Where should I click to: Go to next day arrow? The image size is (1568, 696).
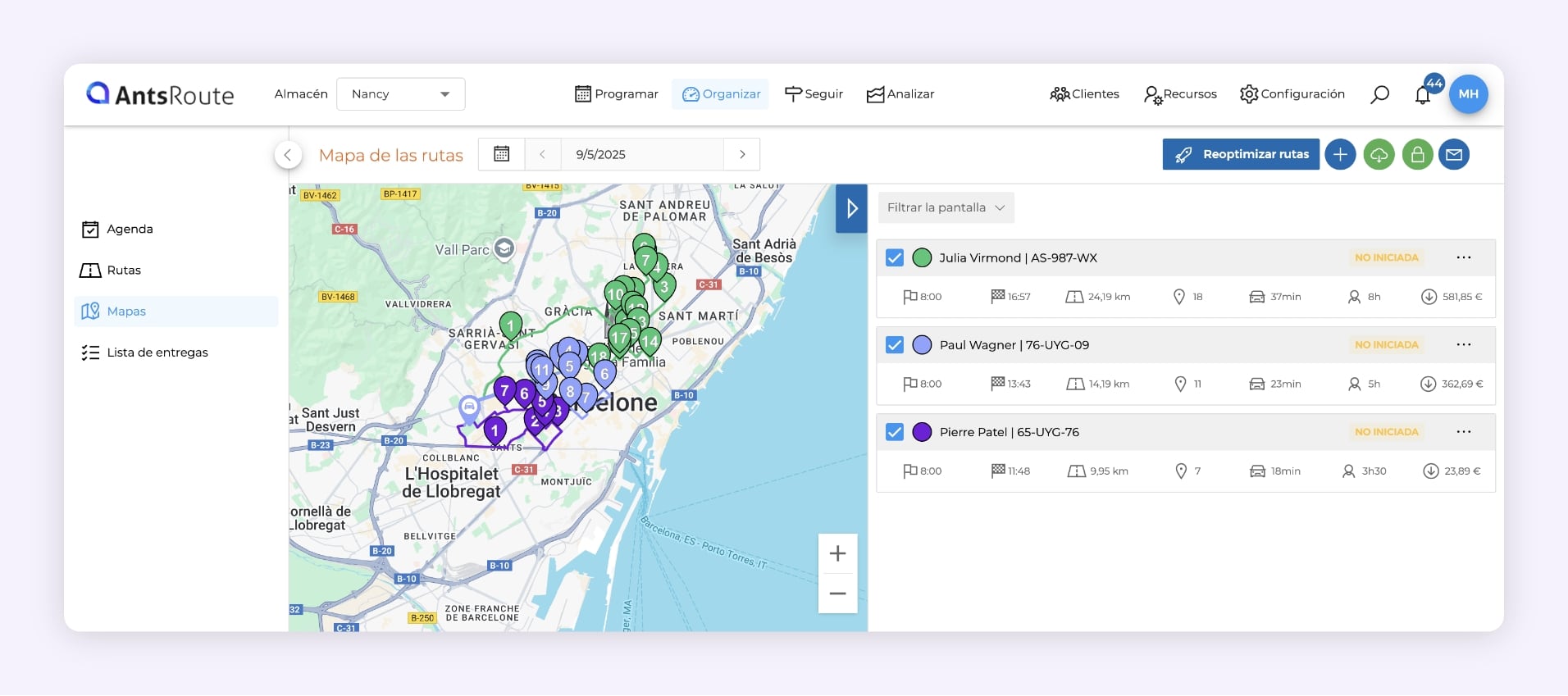click(x=742, y=154)
